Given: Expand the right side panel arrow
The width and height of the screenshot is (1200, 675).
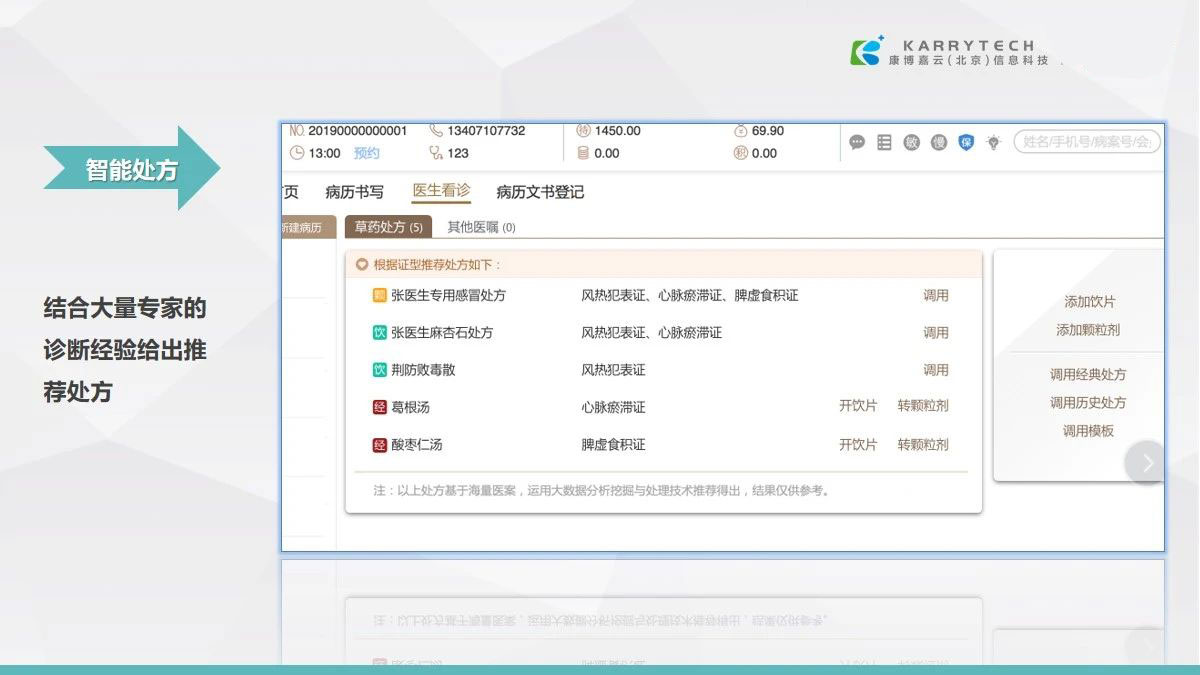Looking at the screenshot, I should [1147, 462].
